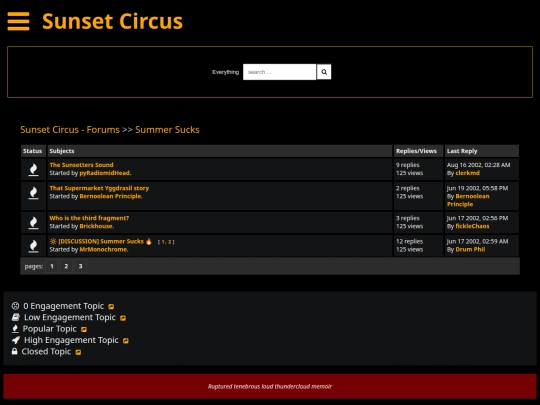Viewport: 540px width, 405px height.
Task: Click orange badge beside 0 Engagement Topic
Action: (x=111, y=307)
